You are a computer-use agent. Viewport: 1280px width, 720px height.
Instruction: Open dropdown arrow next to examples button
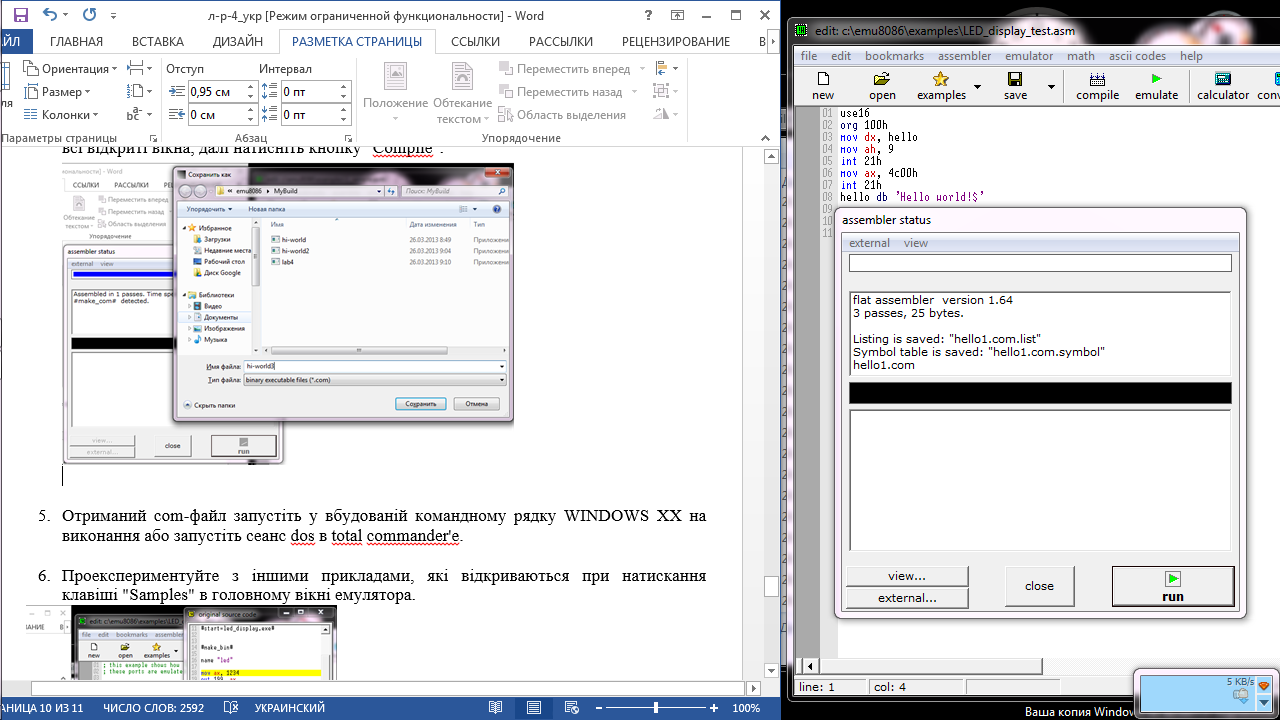point(977,87)
